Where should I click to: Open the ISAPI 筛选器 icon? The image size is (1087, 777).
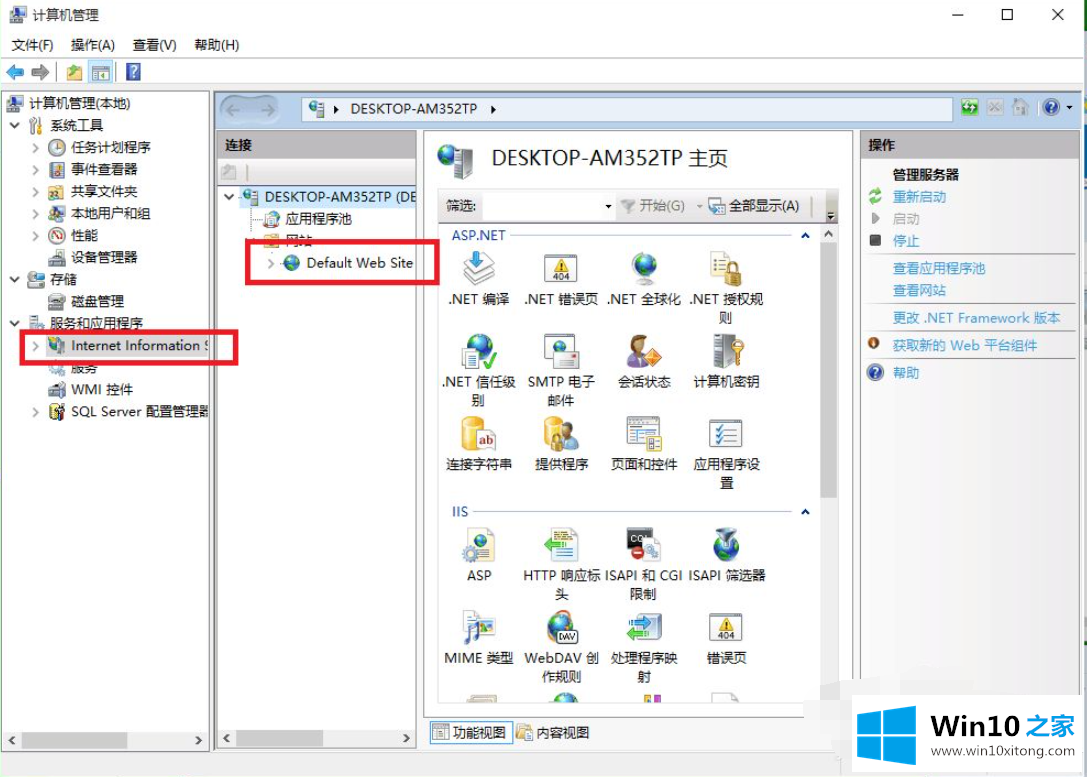(726, 545)
